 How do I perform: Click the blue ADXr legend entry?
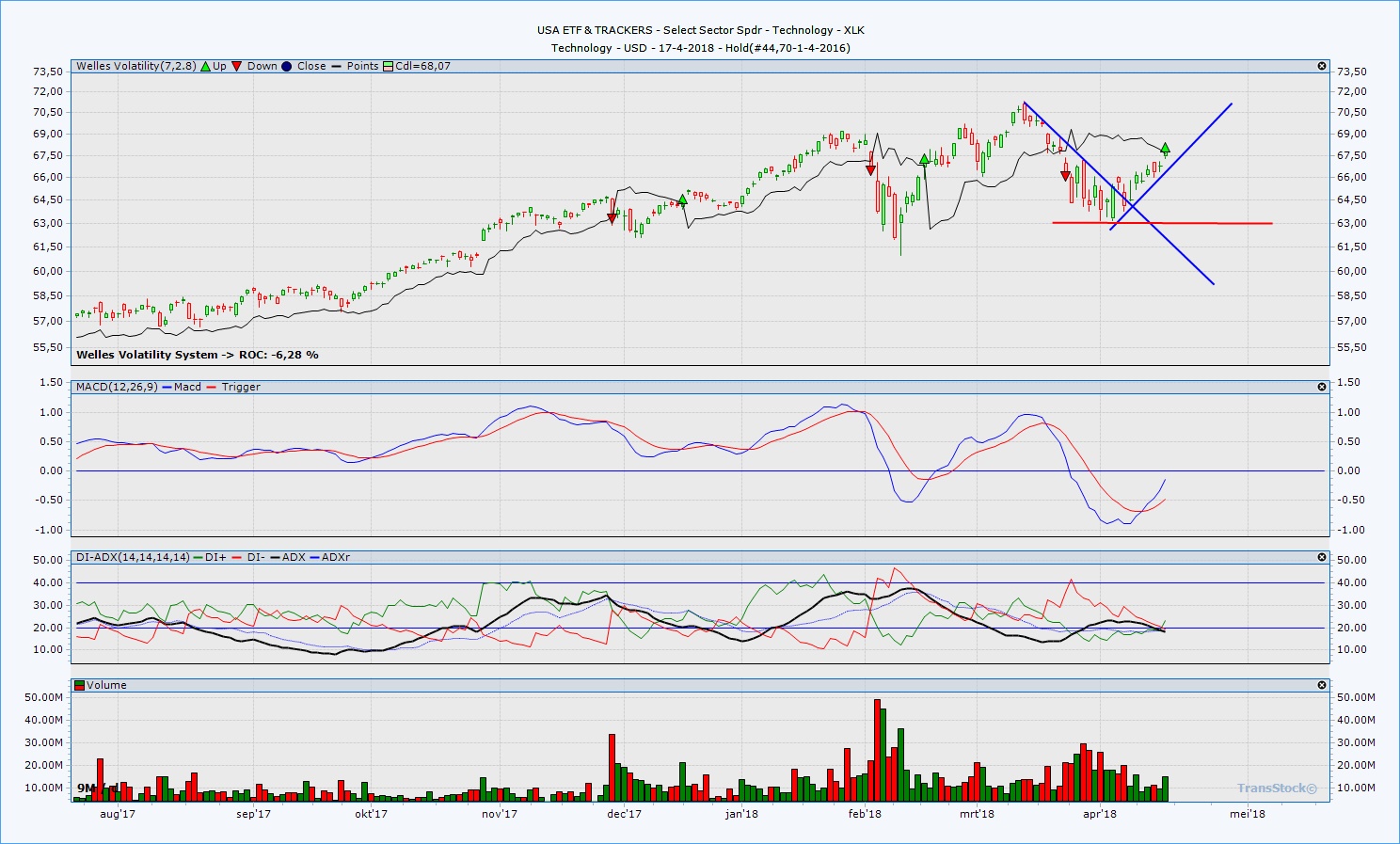tap(329, 557)
